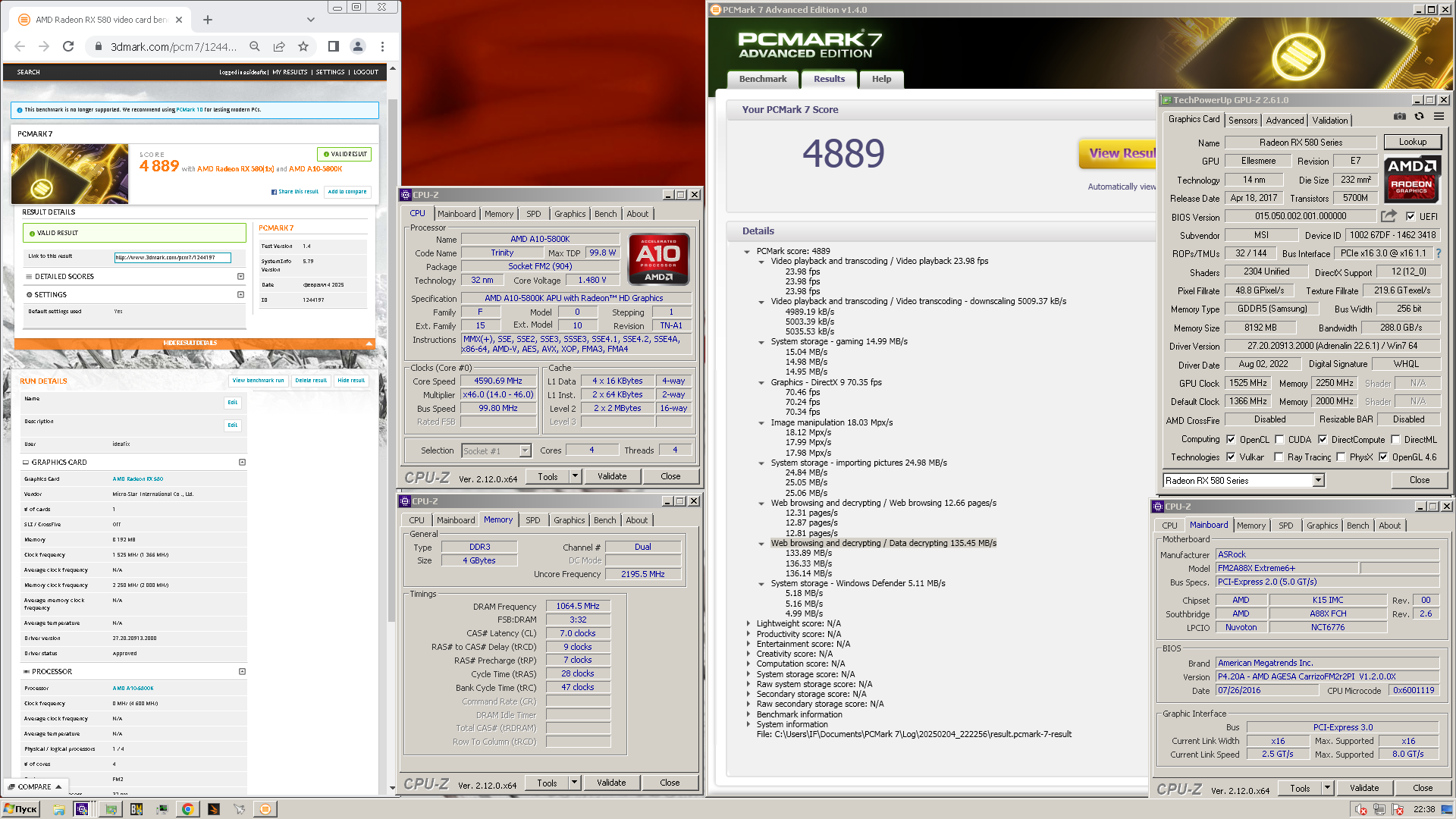
Task: Collapse the PCMark score 4889 tree node
Action: coord(747,251)
